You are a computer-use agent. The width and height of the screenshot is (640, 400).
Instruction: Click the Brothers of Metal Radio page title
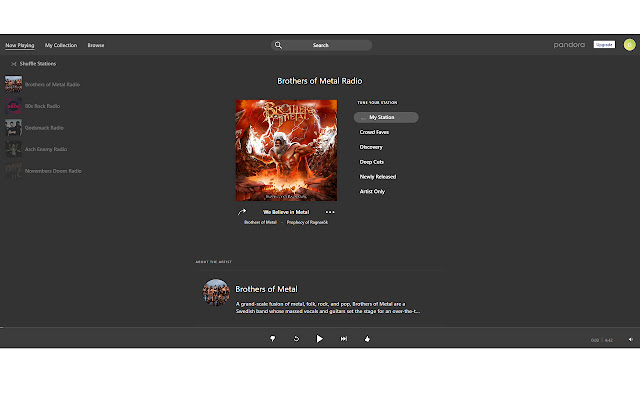tap(320, 81)
